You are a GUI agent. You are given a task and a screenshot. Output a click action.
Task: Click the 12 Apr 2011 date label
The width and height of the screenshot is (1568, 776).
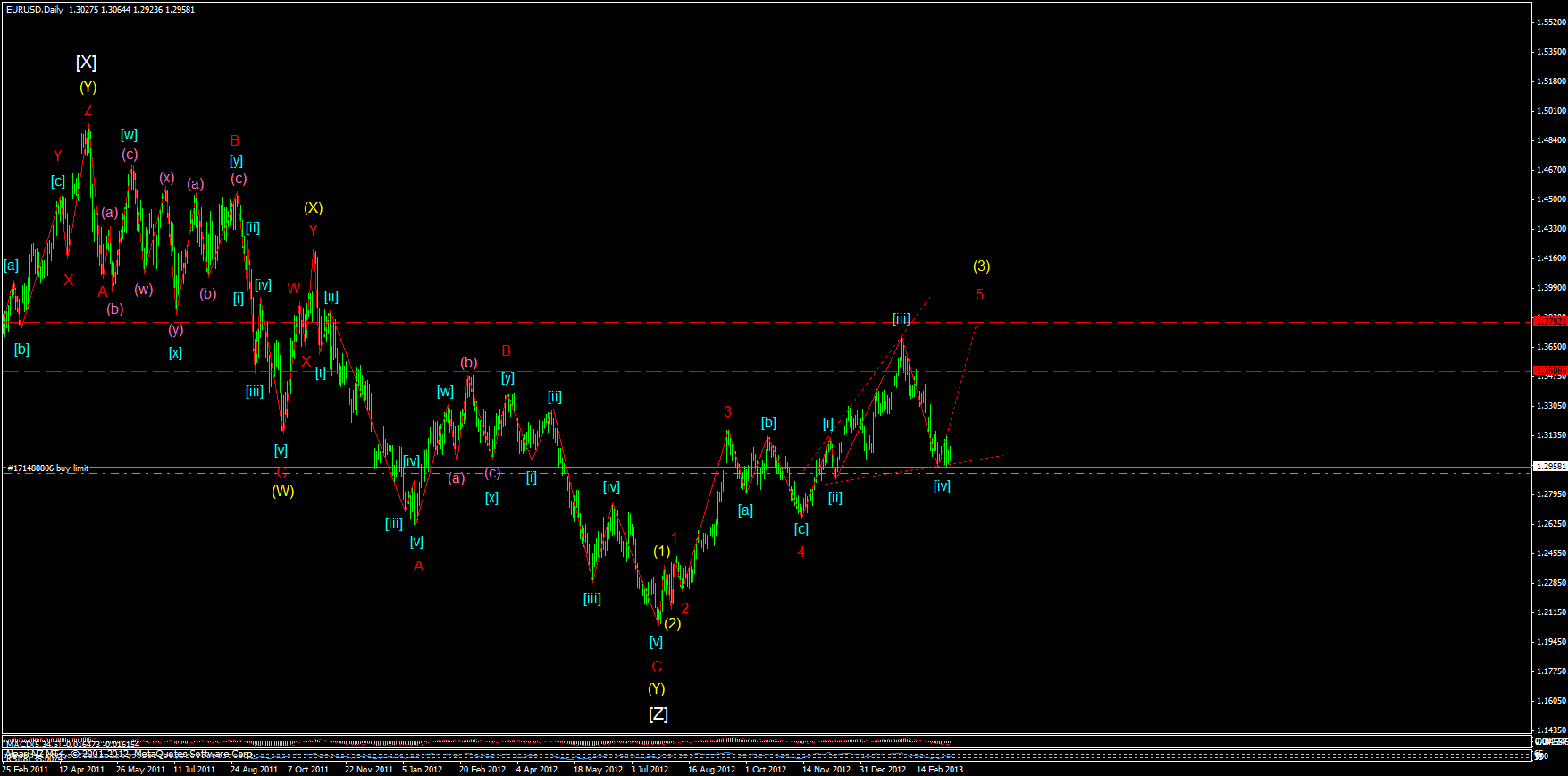tap(82, 770)
